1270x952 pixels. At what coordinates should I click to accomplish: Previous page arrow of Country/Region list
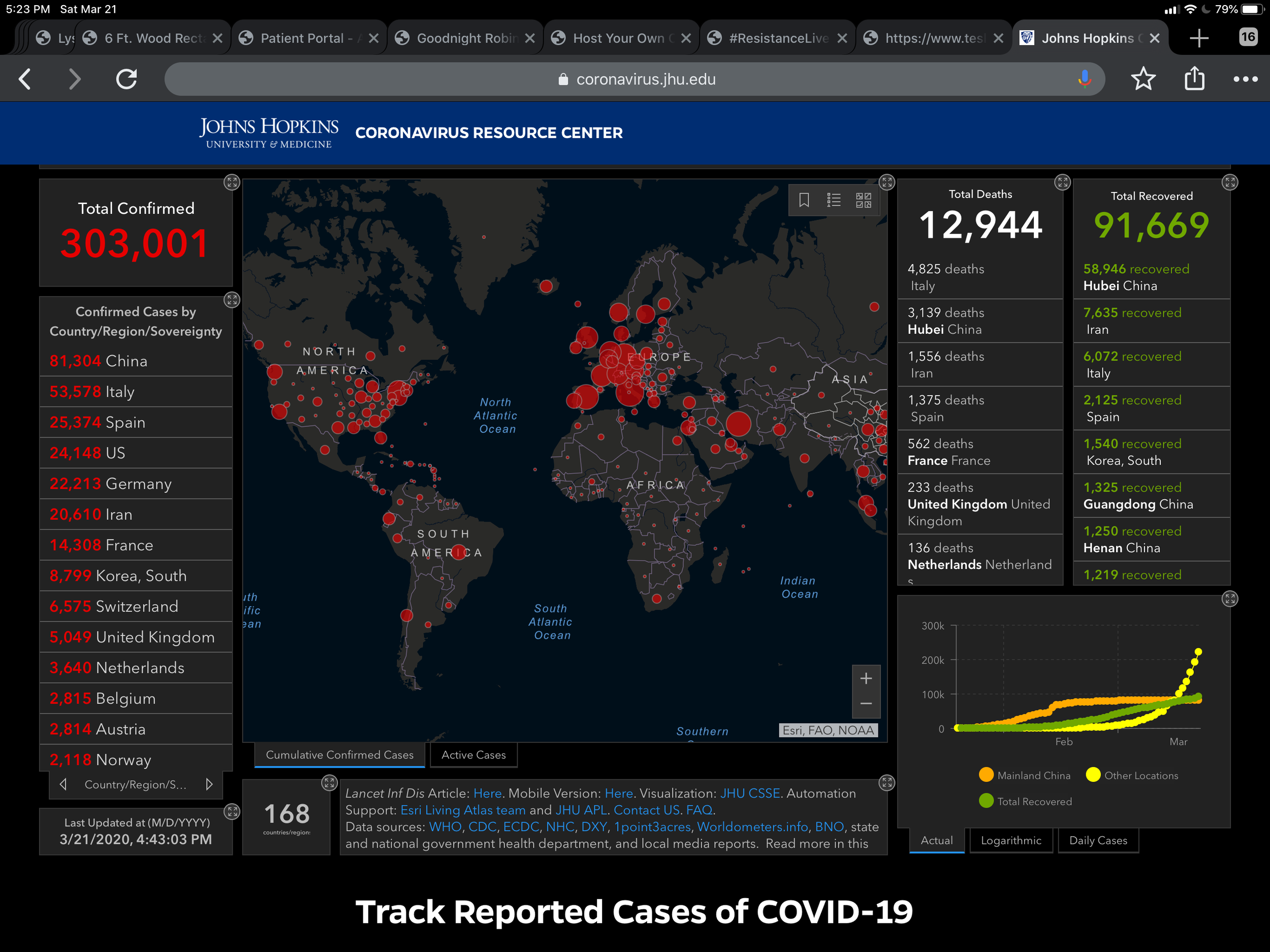tap(63, 784)
